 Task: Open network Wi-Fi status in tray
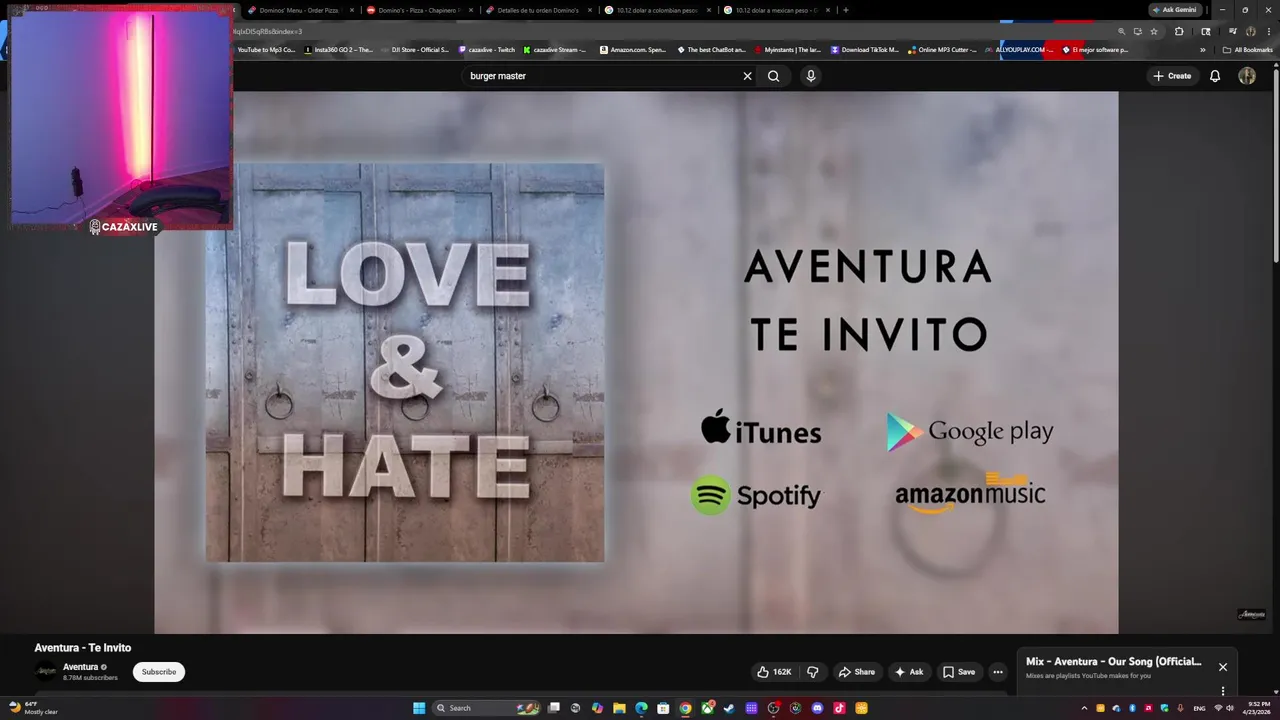(1218, 708)
